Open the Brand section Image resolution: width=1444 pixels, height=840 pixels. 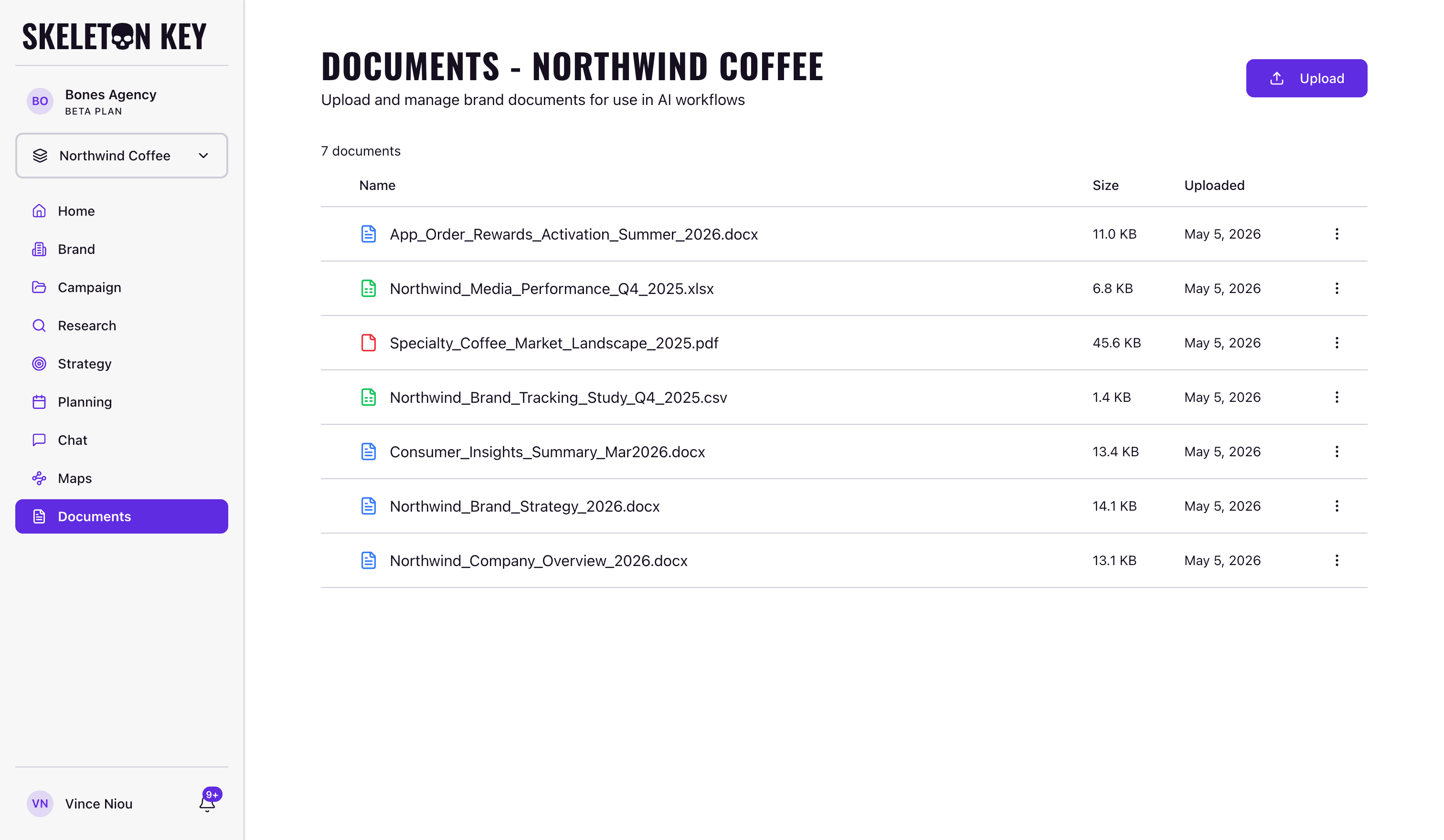point(121,249)
